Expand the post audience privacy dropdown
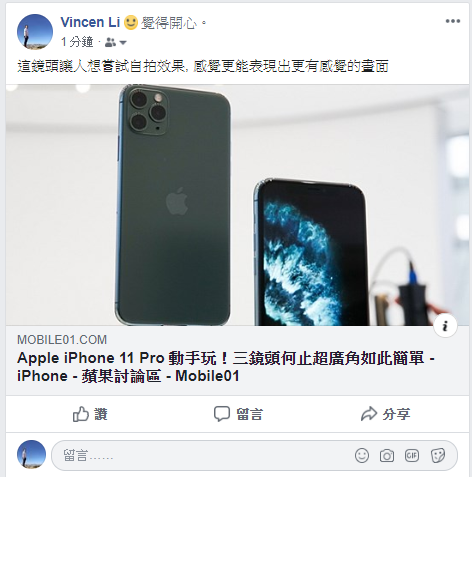The height and width of the screenshot is (585, 472). (x=116, y=43)
